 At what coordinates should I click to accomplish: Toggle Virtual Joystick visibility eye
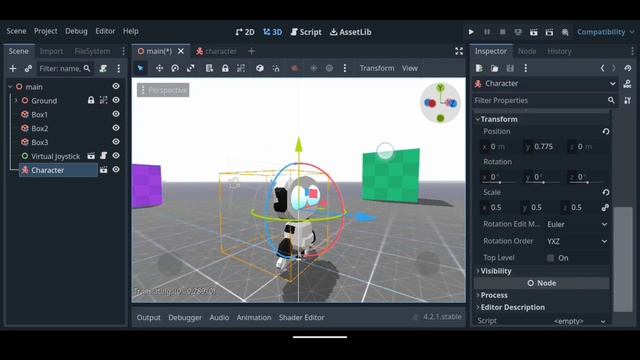coord(116,156)
